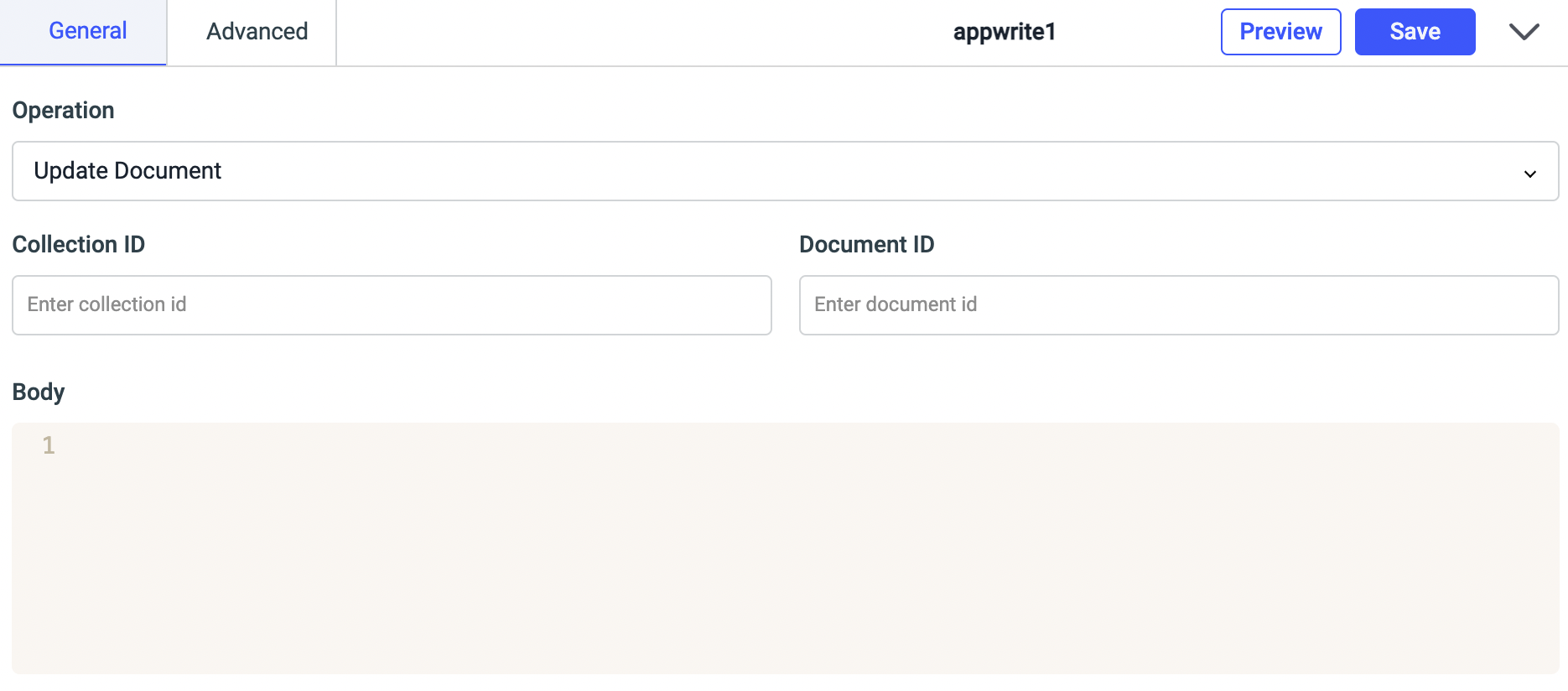Screen dimensions: 1568x691
Task: Collapse the query panel with the chevron
Action: [1524, 32]
